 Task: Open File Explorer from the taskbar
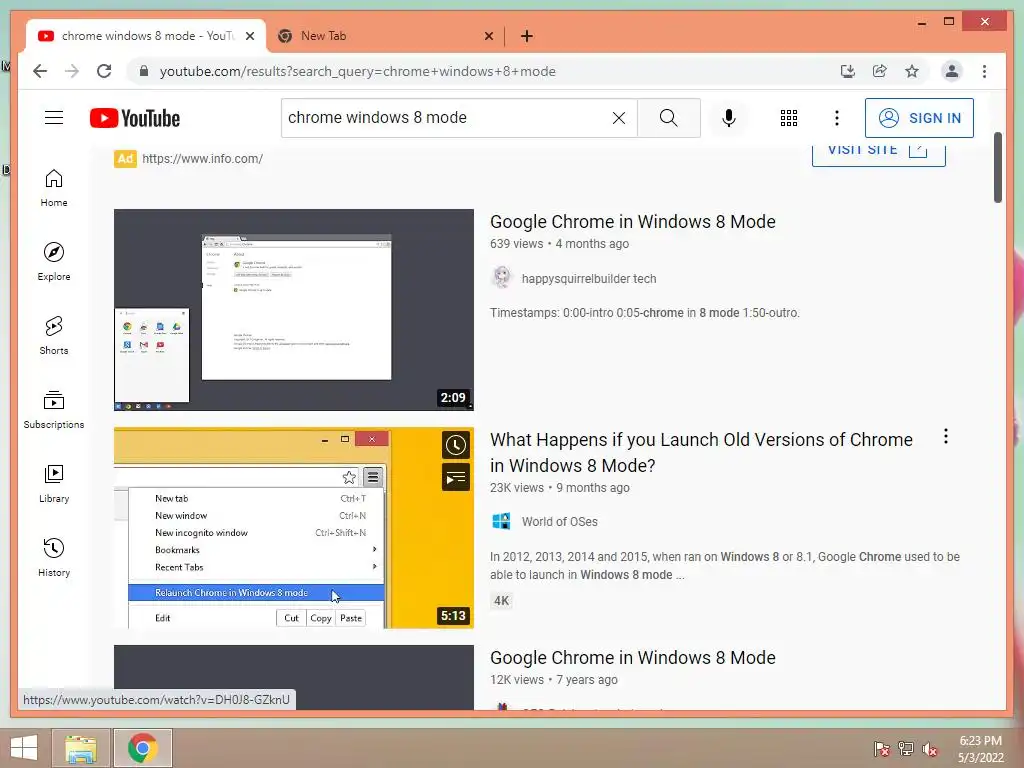click(x=81, y=748)
